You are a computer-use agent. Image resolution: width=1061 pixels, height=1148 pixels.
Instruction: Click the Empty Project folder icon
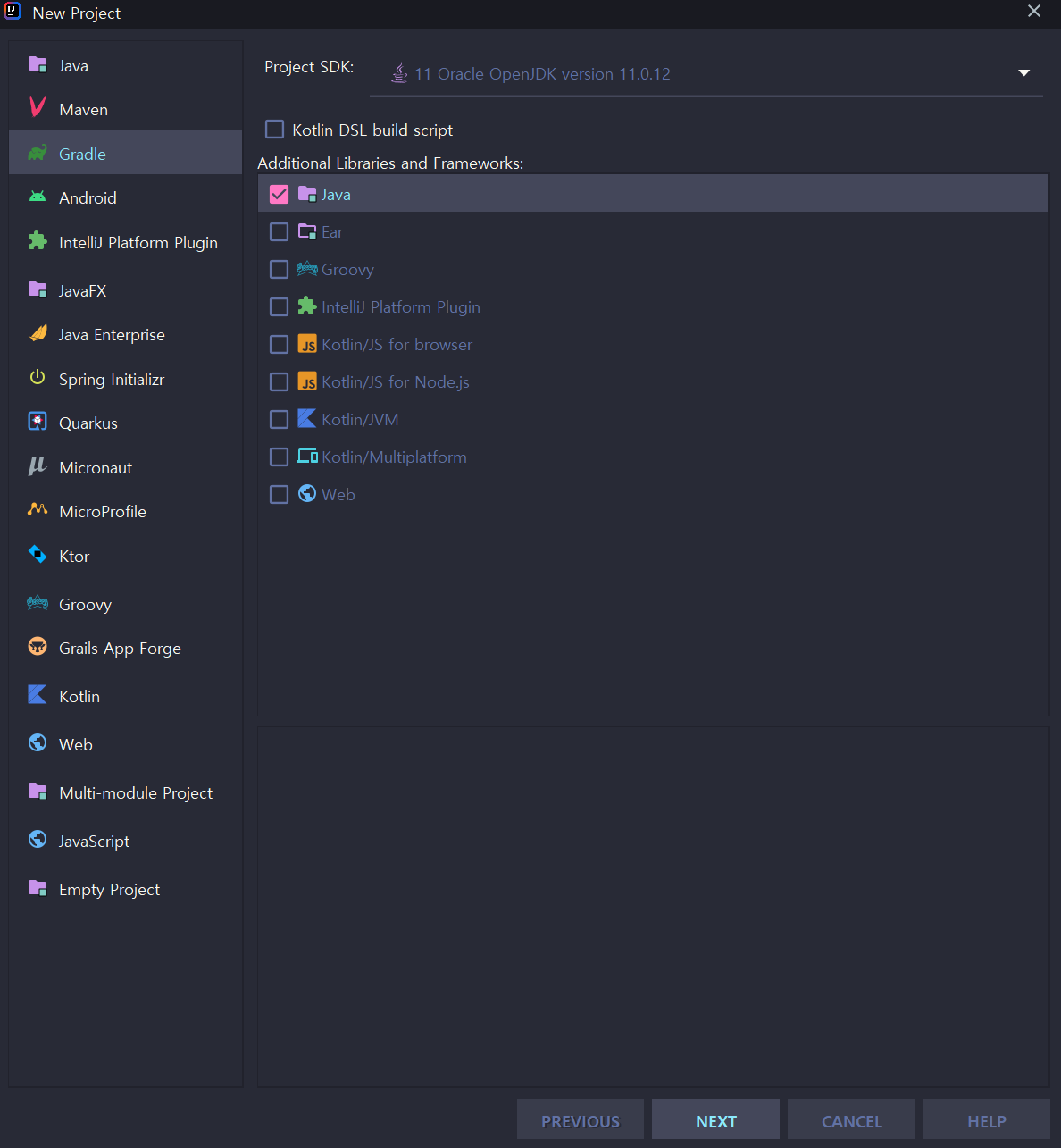38,888
